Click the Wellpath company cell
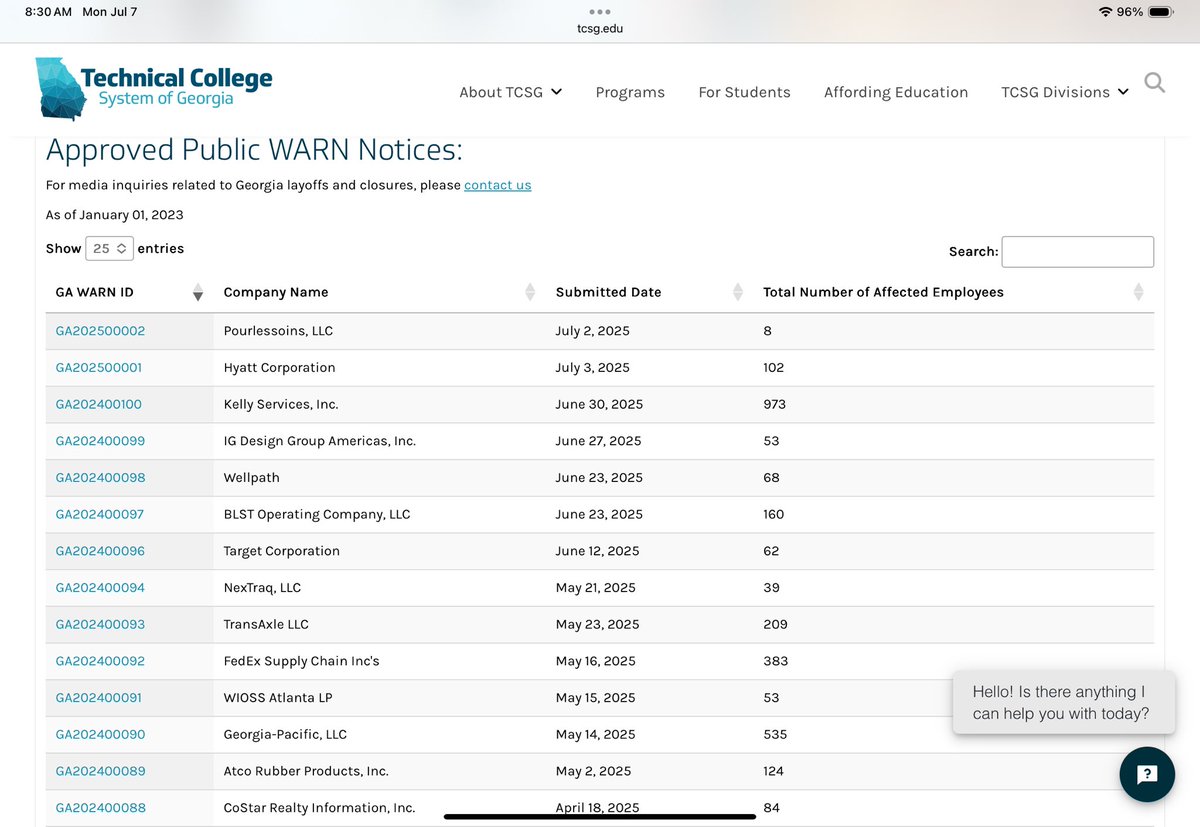1200x827 pixels. [254, 478]
